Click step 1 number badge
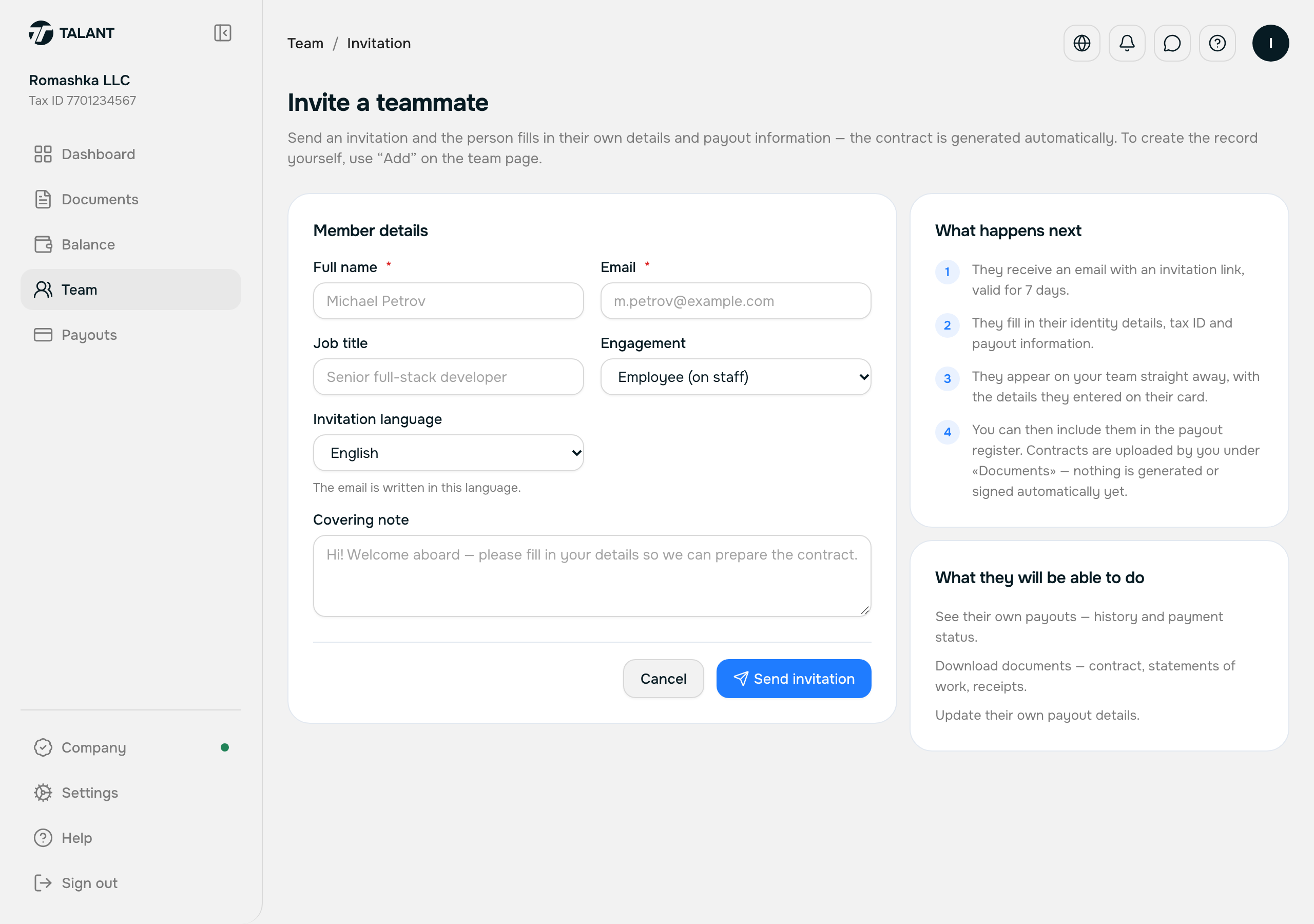This screenshot has height=924, width=1314. click(947, 272)
